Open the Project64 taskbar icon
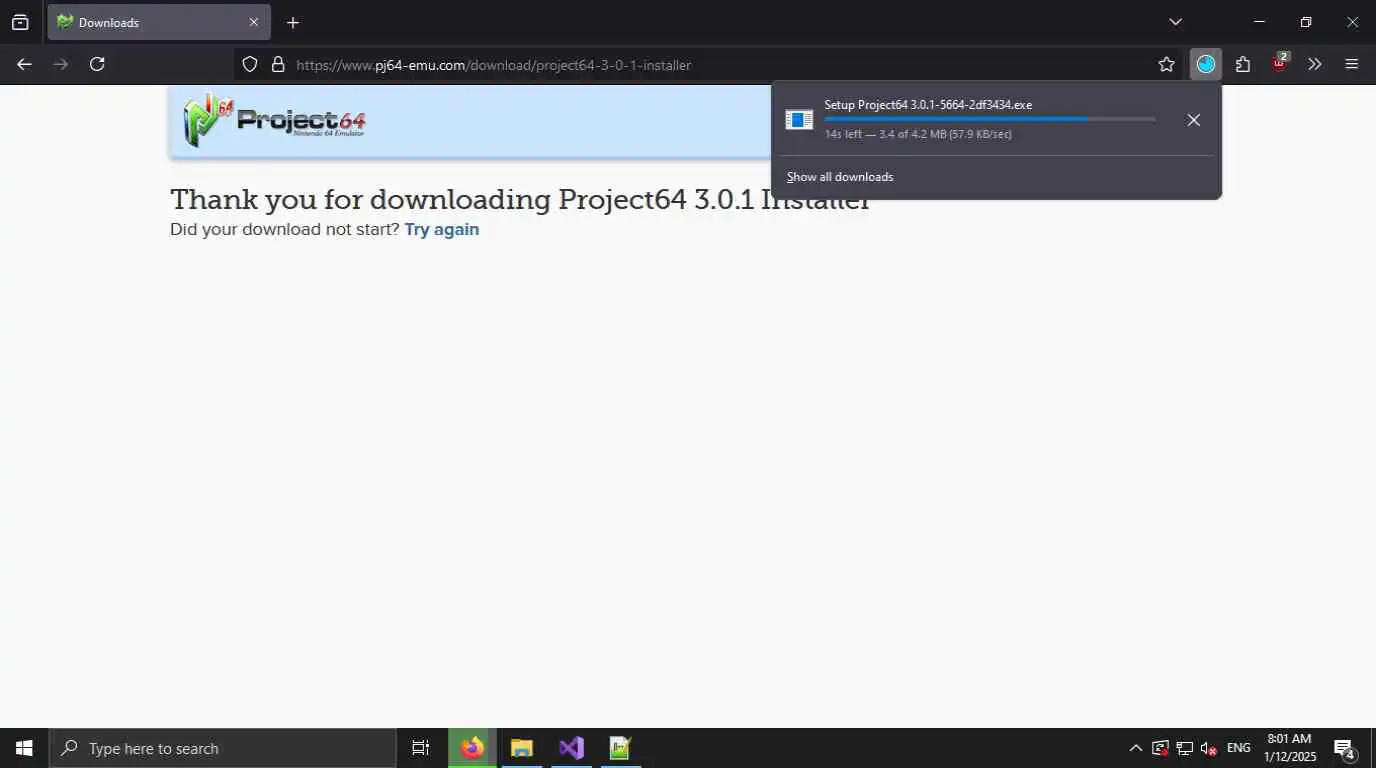 pos(620,748)
